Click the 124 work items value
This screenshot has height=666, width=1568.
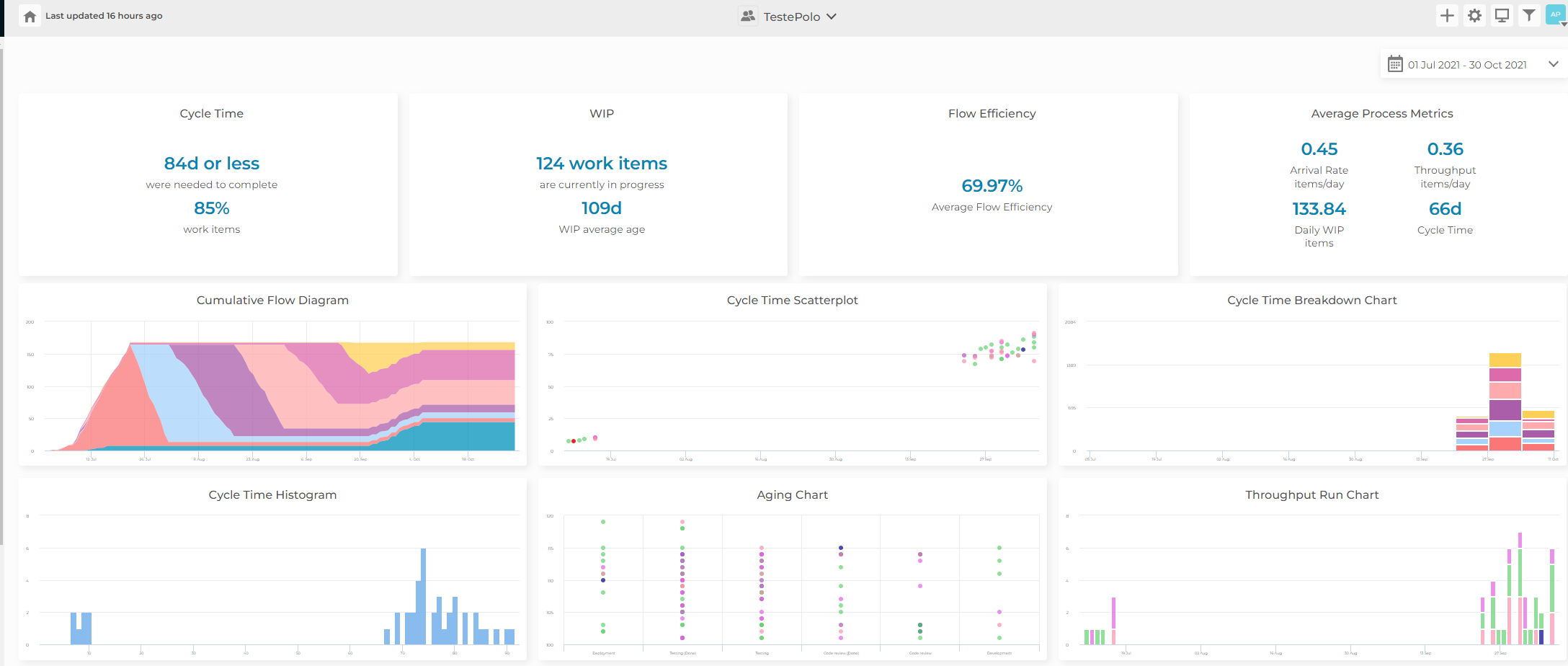[601, 164]
